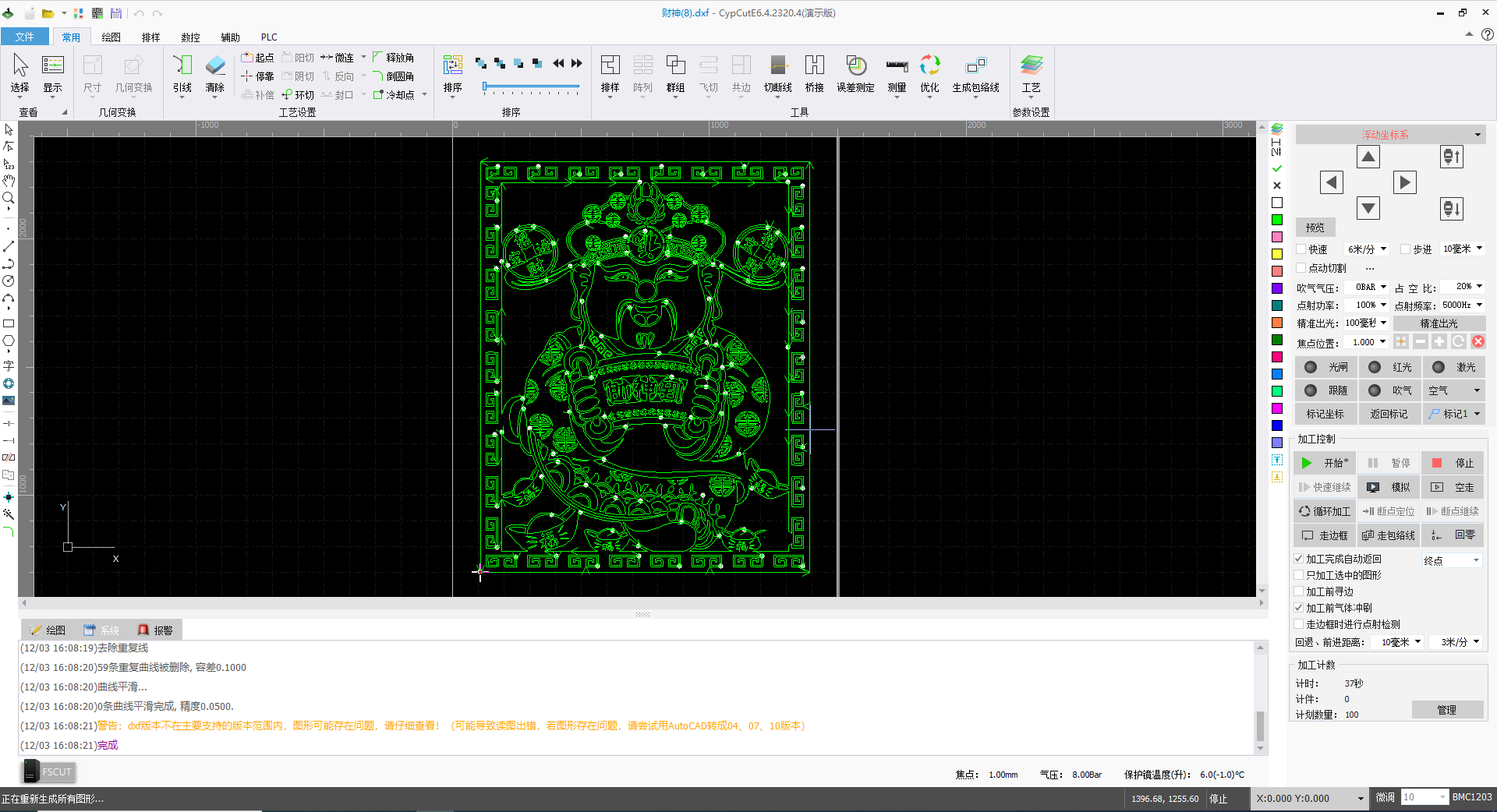
Task: Click the jog right arrow button
Action: point(1405,182)
